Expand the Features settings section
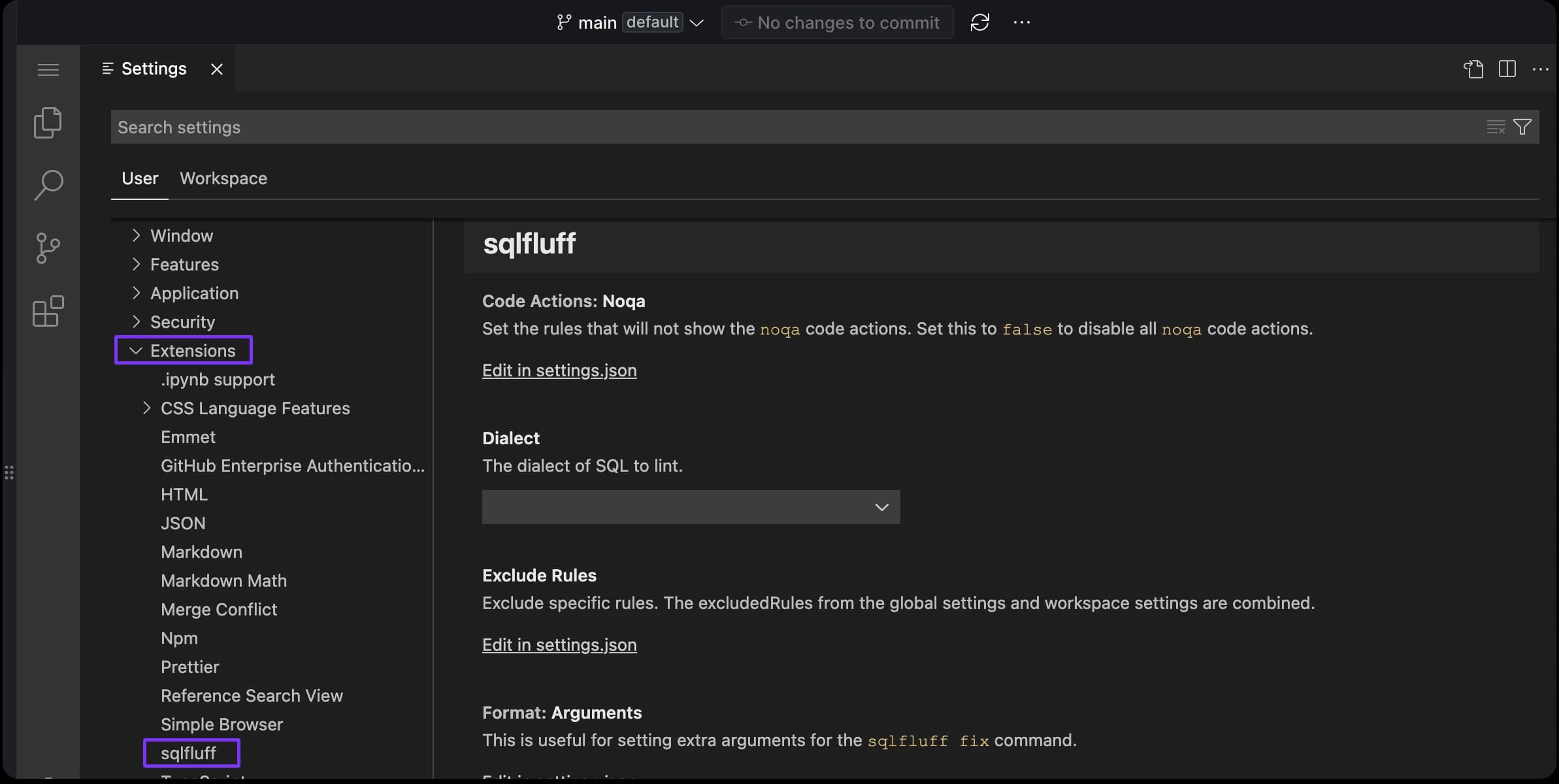This screenshot has height=784, width=1559. (136, 264)
